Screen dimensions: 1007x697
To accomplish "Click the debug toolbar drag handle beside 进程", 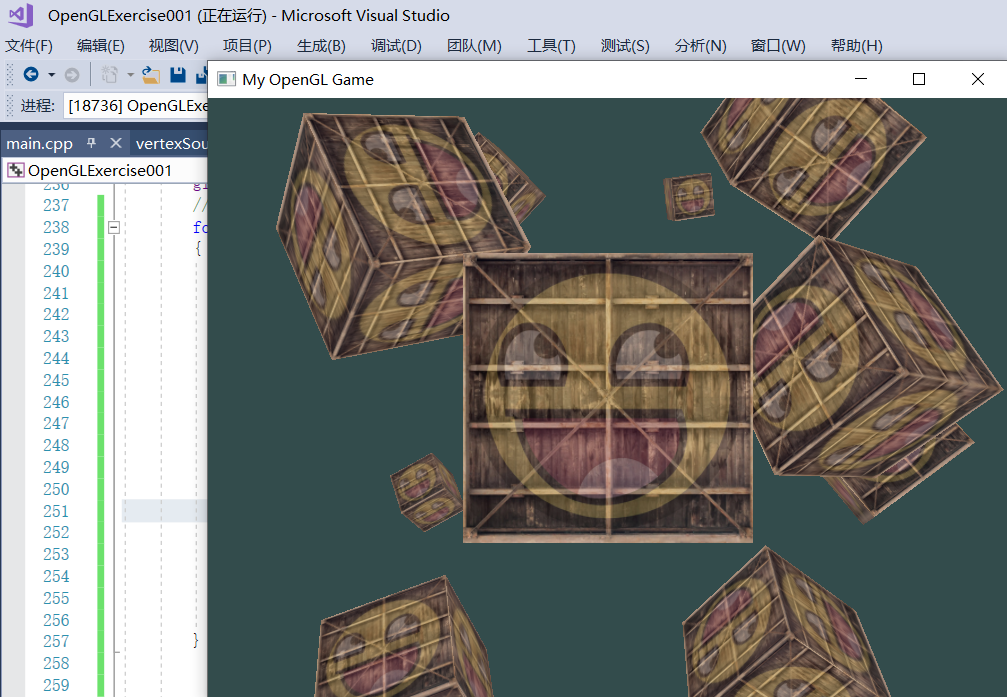I will pos(10,105).
